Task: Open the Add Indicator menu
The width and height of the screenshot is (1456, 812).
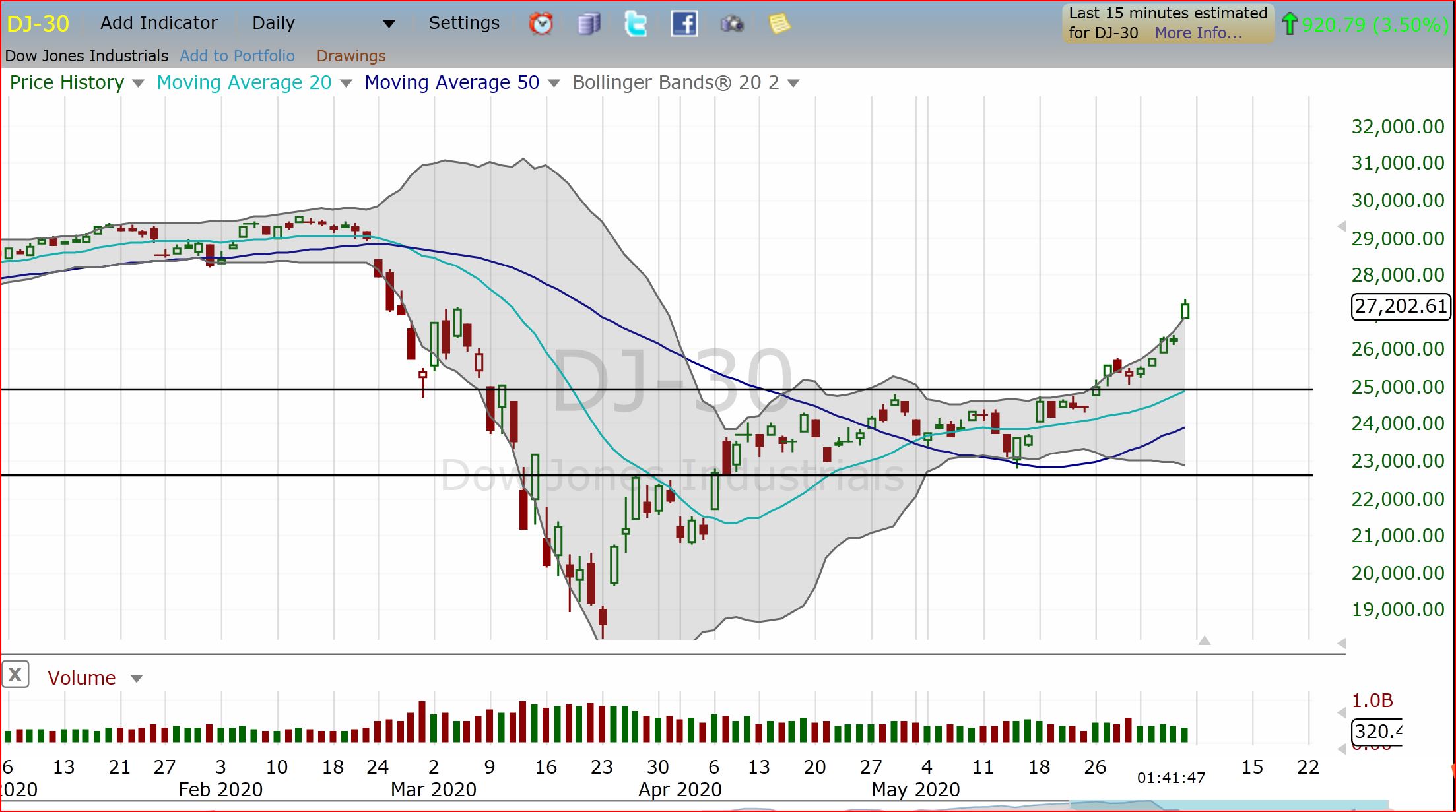Action: pyautogui.click(x=158, y=23)
